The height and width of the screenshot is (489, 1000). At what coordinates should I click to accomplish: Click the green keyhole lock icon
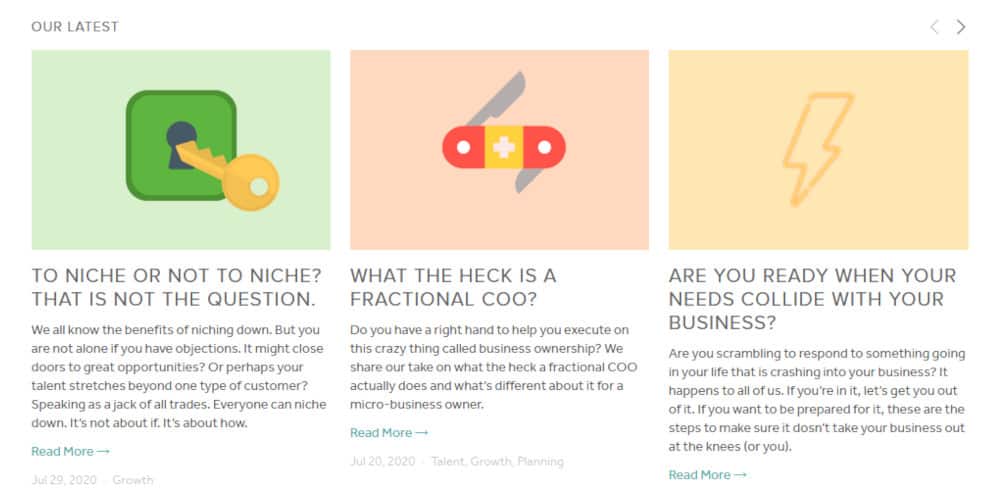tap(181, 145)
